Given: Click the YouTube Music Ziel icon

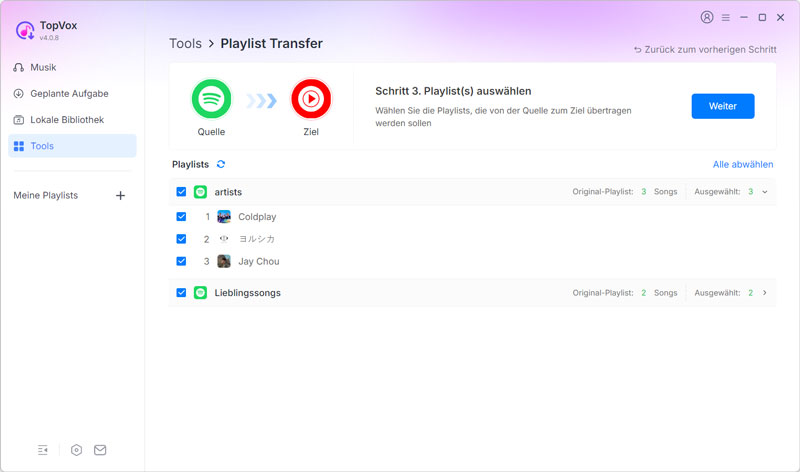Looking at the screenshot, I should pyautogui.click(x=311, y=99).
